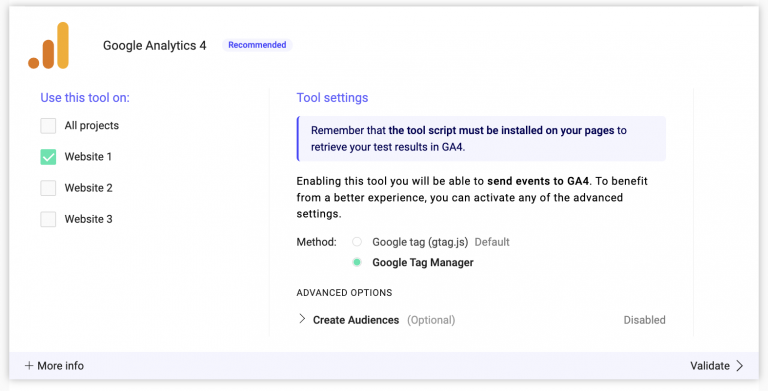Click the Disabled status of Create Audiences
This screenshot has width=768, height=391.
point(644,320)
